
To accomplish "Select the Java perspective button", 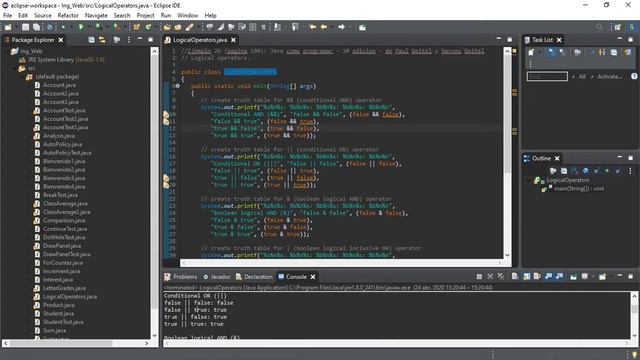I will [x=631, y=27].
